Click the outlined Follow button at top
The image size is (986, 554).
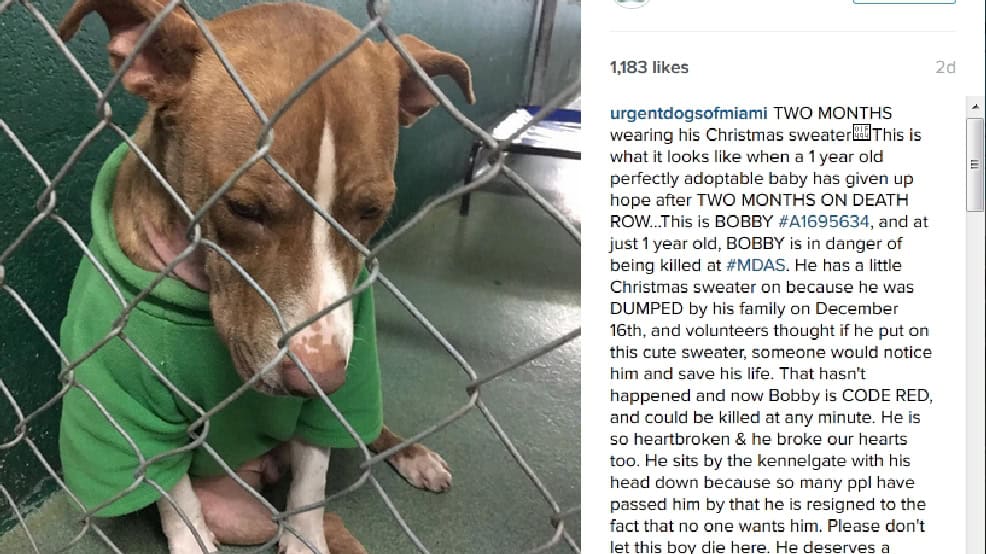pos(904,2)
